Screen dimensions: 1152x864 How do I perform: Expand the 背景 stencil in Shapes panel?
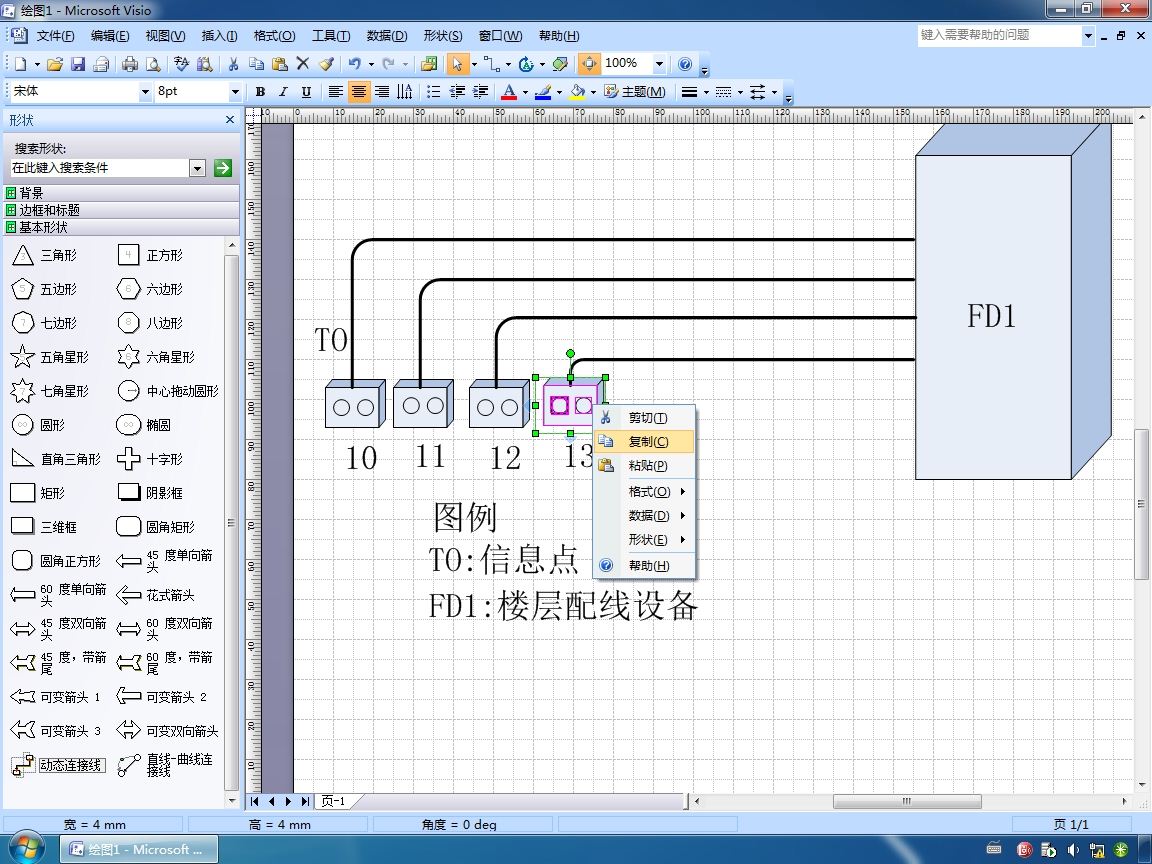[122, 193]
